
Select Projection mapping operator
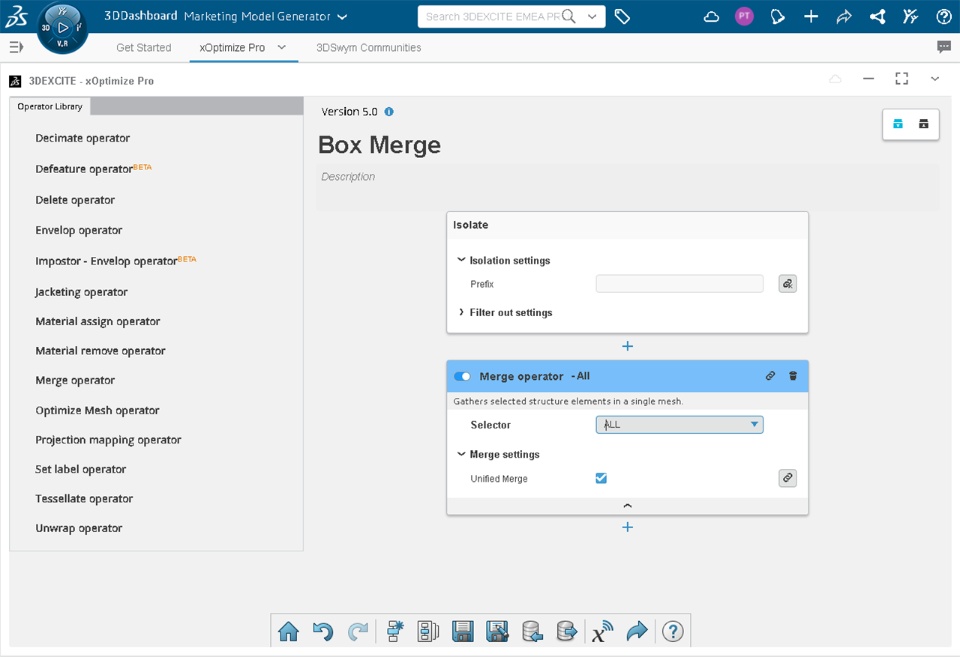(108, 440)
